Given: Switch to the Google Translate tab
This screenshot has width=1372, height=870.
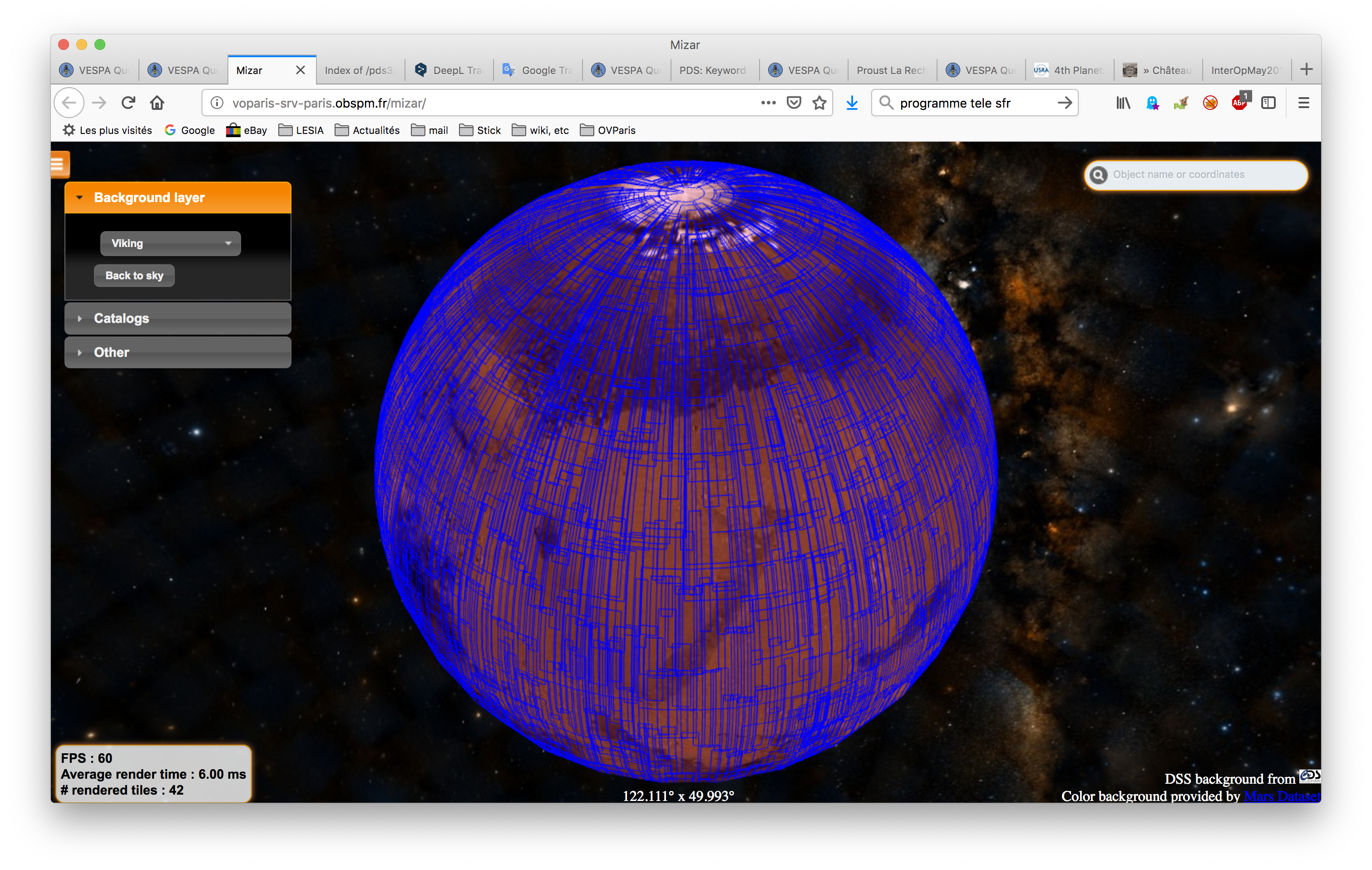Looking at the screenshot, I should 538,70.
